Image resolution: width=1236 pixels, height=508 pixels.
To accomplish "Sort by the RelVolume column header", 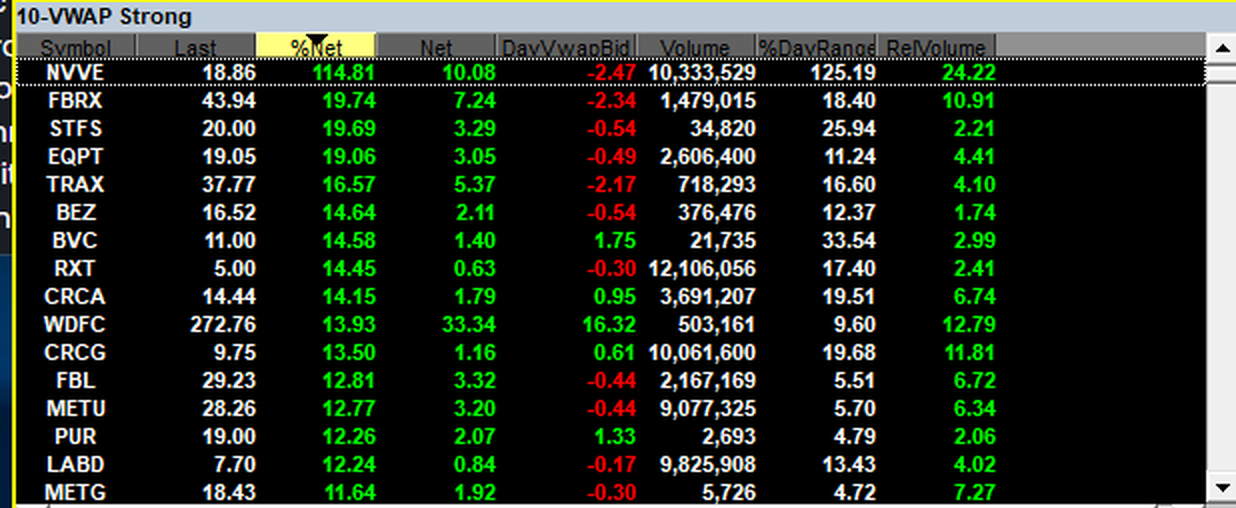I will [x=937, y=46].
